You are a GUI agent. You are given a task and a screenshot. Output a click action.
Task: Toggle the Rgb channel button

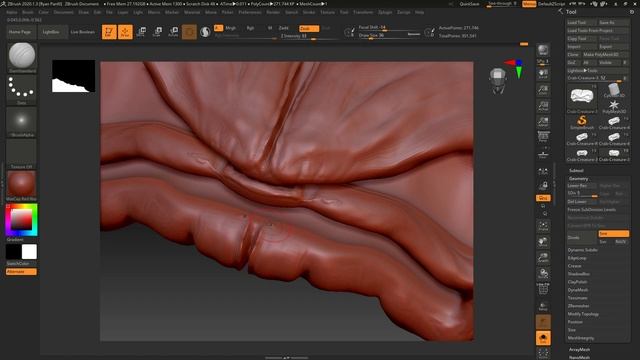click(250, 28)
